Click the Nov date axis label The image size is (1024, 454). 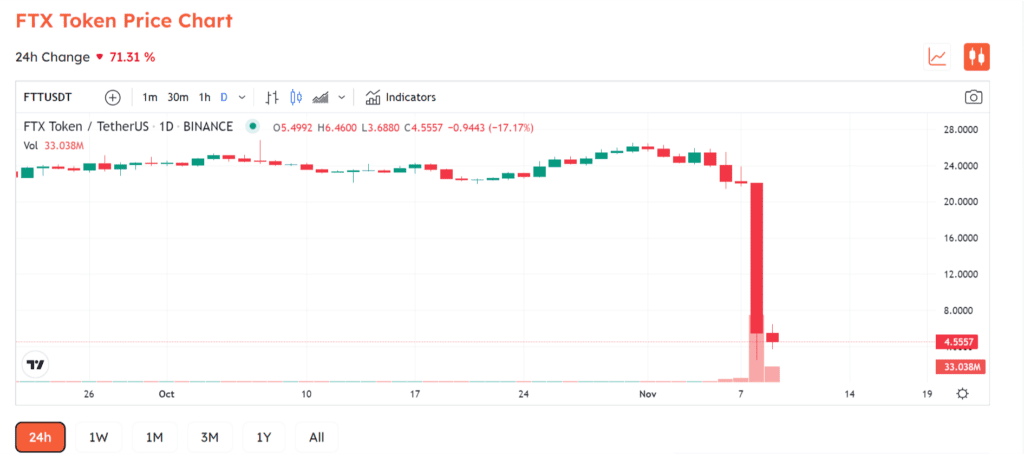tap(647, 394)
